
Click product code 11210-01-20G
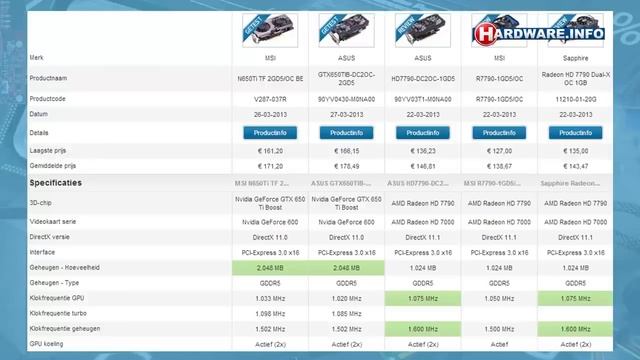pos(576,99)
